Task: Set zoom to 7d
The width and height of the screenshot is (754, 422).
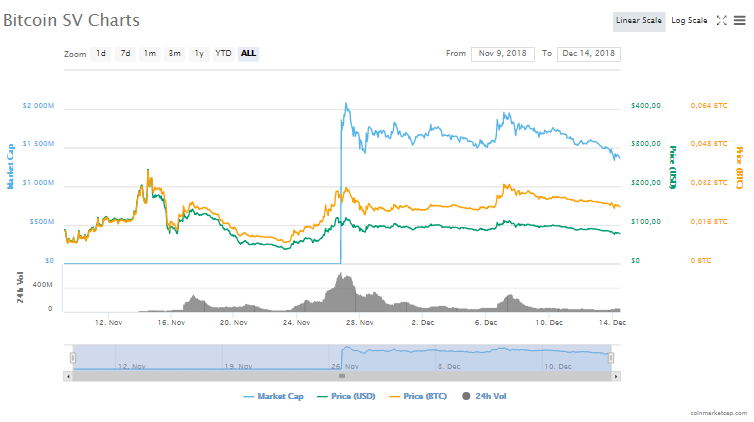Action: click(126, 53)
